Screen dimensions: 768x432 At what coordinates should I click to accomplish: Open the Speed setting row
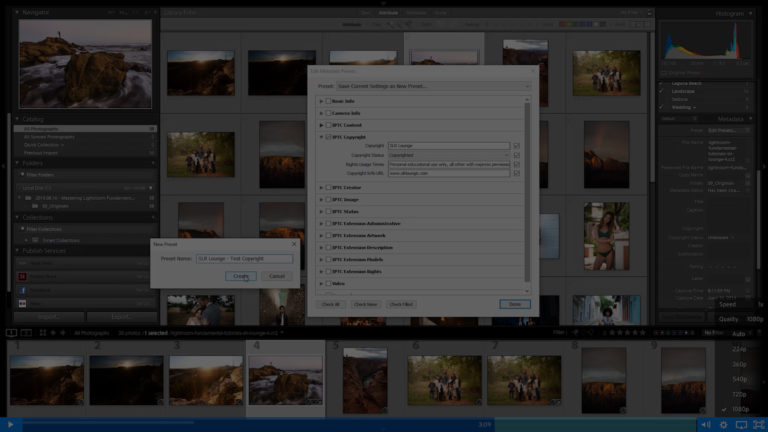[x=740, y=304]
